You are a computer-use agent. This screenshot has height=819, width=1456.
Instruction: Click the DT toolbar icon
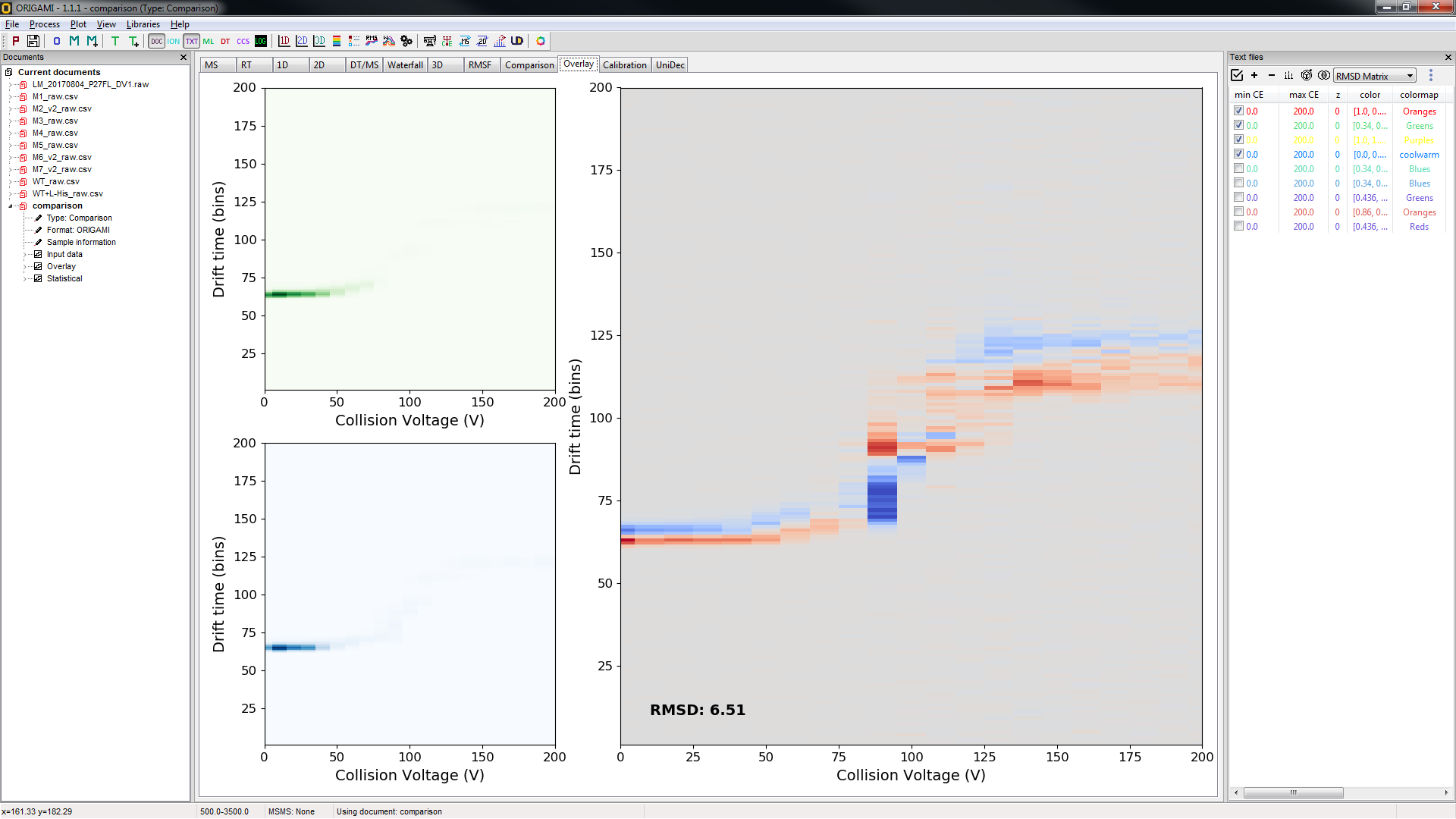[x=224, y=41]
